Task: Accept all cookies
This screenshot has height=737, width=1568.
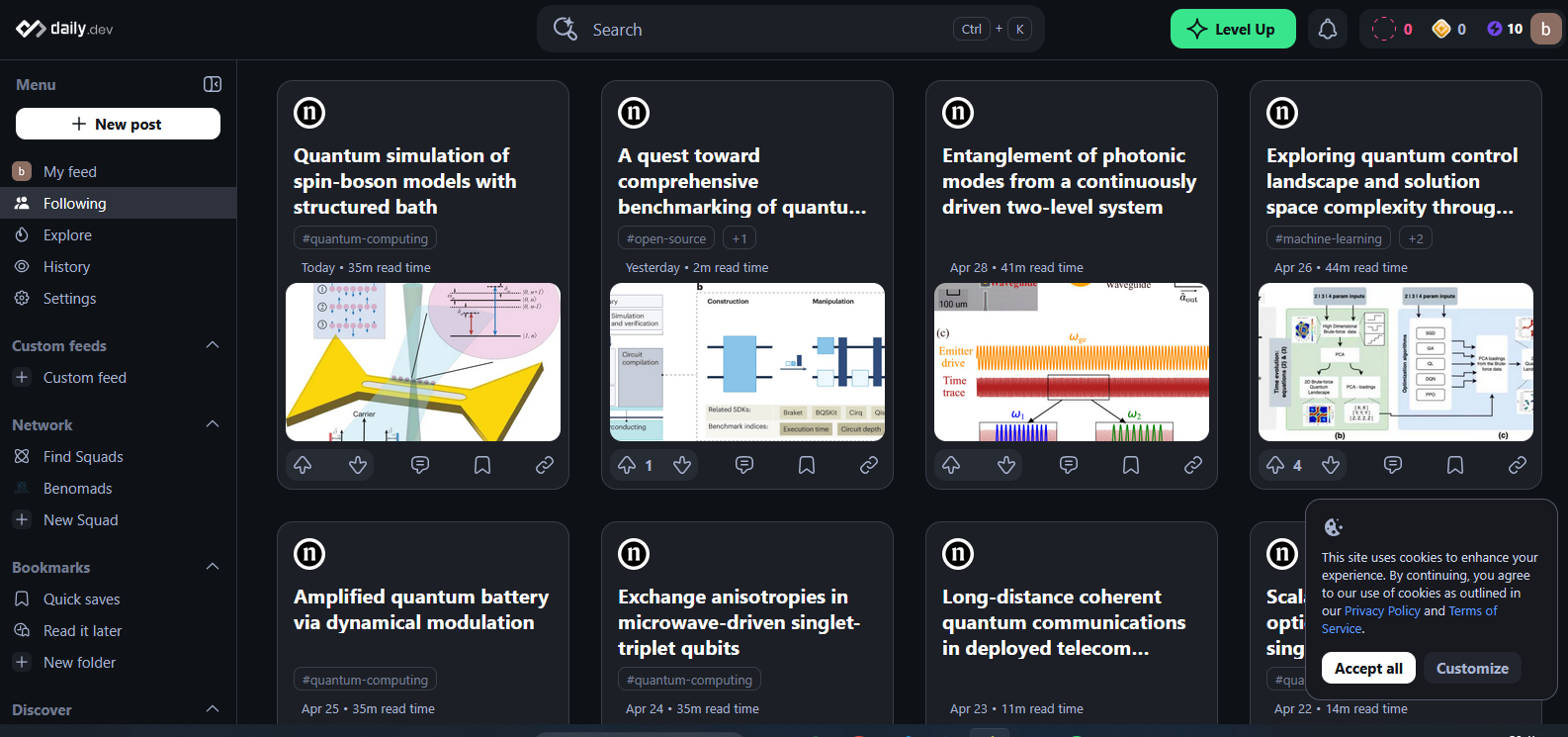Action: coord(1368,669)
